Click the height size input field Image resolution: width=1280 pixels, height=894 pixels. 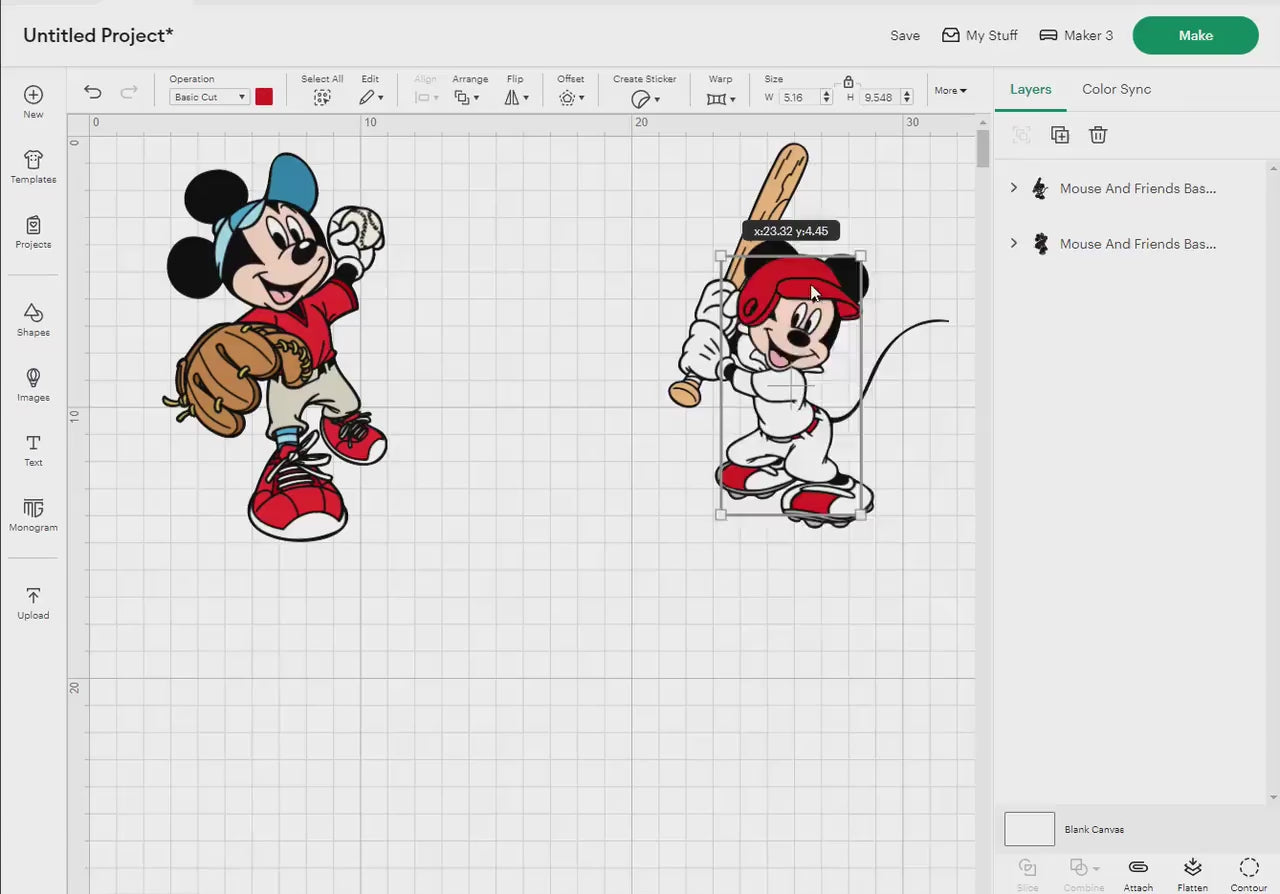pyautogui.click(x=880, y=97)
